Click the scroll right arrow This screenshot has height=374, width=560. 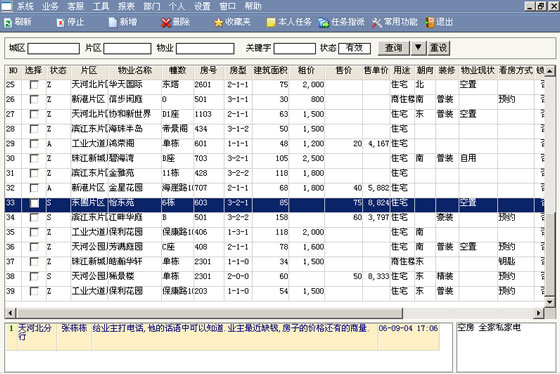click(x=539, y=313)
